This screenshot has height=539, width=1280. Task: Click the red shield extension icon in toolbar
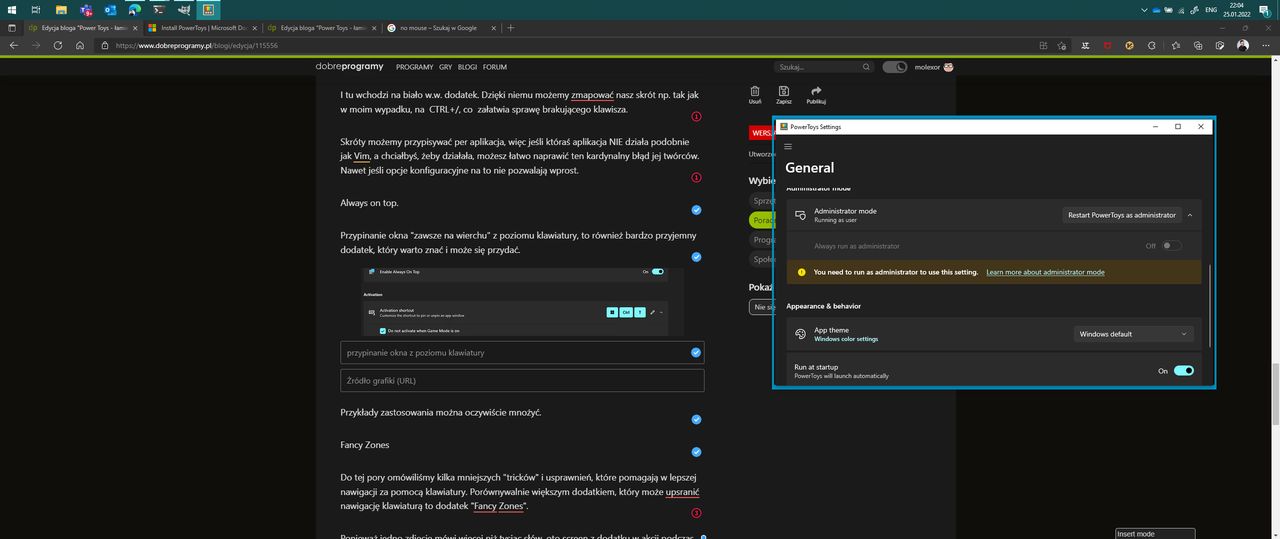(x=1107, y=45)
